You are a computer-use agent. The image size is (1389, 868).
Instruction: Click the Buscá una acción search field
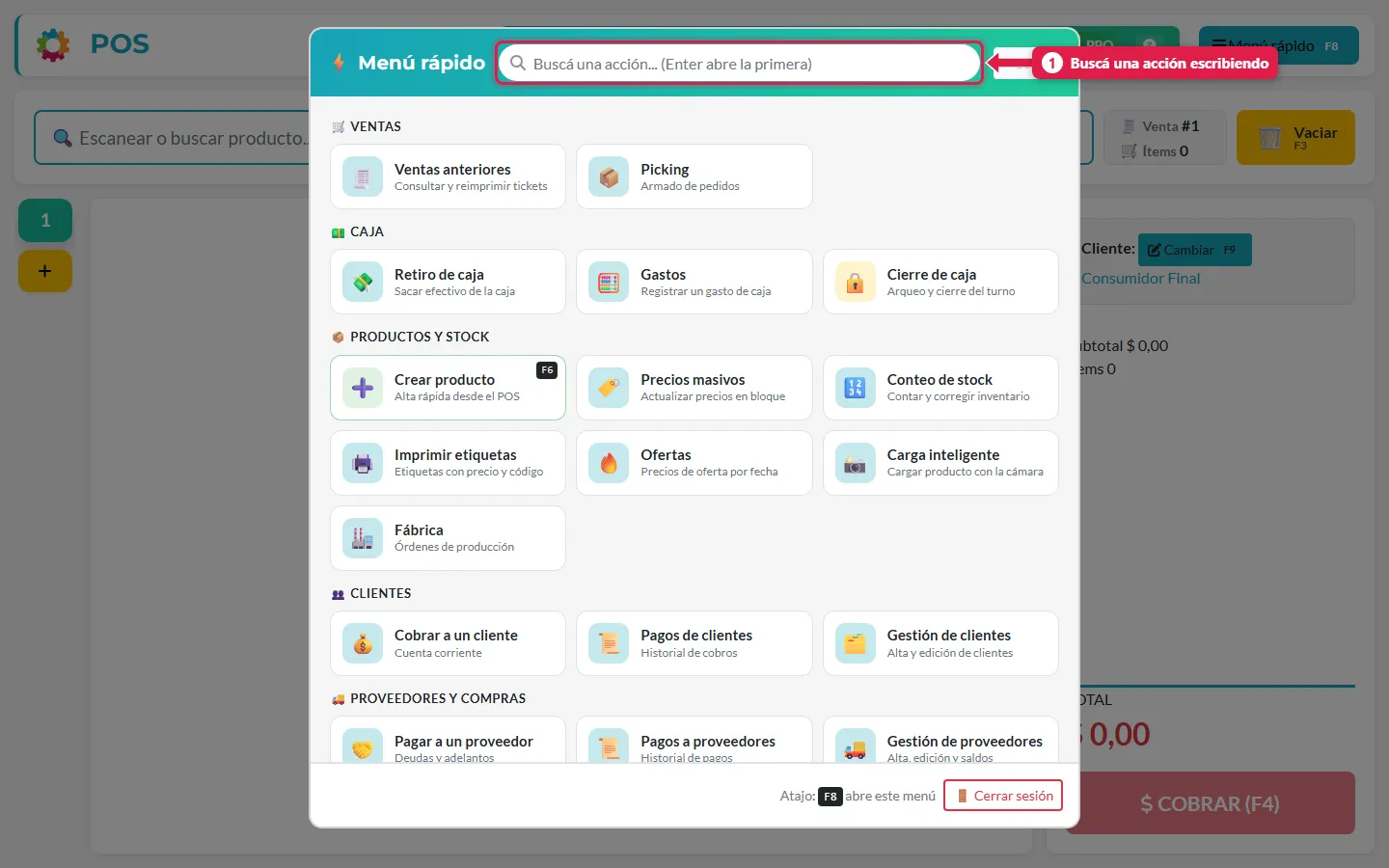pos(740,64)
